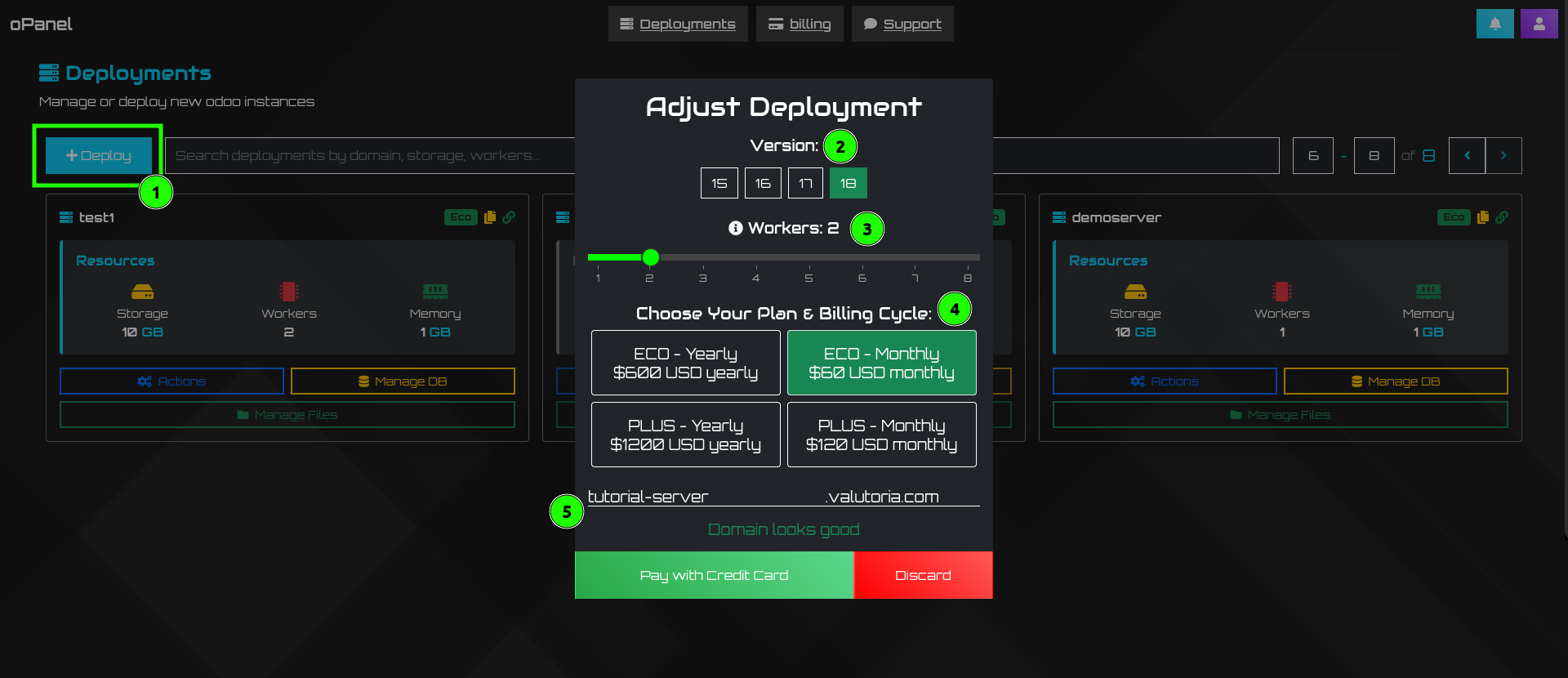Open the demoserver link icon

pyautogui.click(x=1502, y=217)
